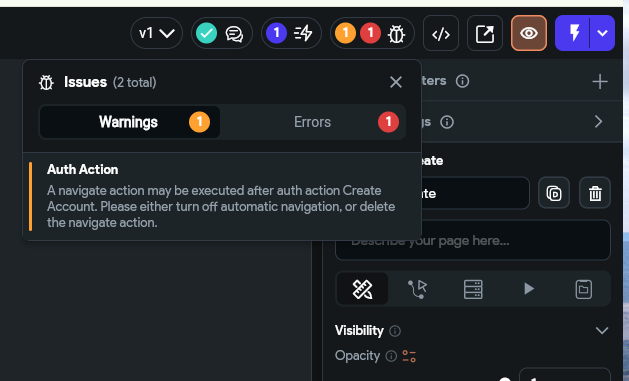Click the Opacity value field

(x=565, y=375)
